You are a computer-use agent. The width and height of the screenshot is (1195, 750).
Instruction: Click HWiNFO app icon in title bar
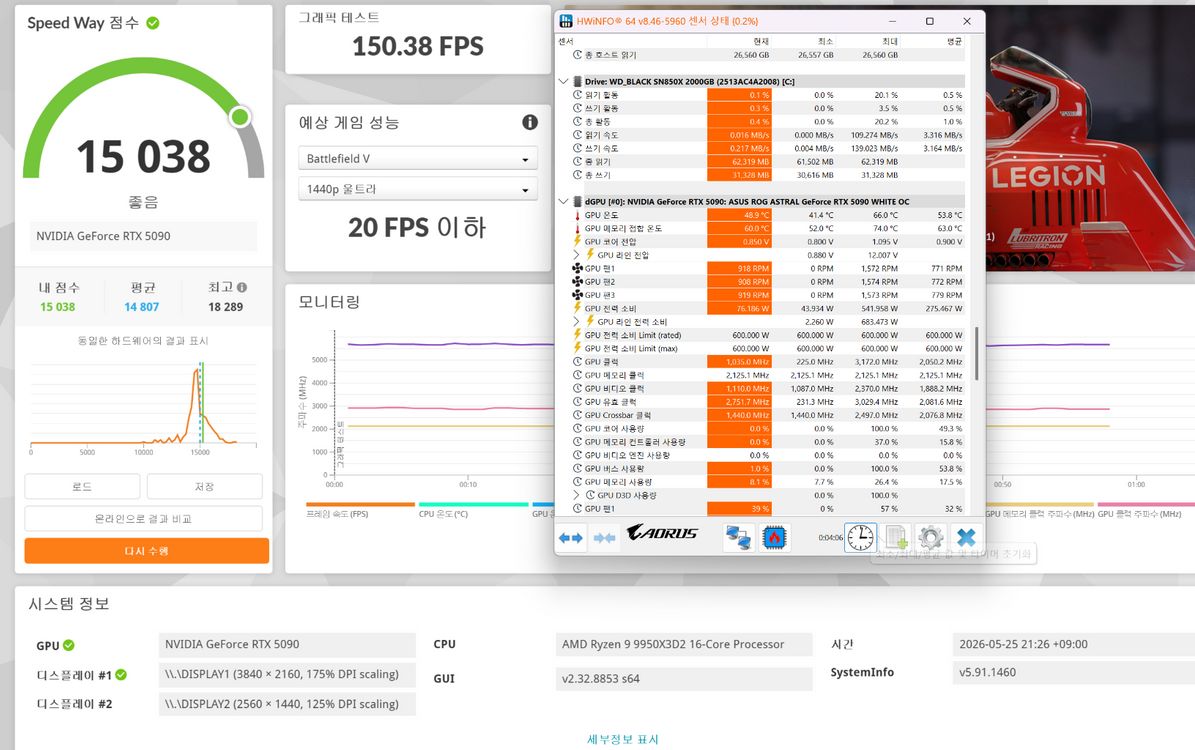coord(565,21)
